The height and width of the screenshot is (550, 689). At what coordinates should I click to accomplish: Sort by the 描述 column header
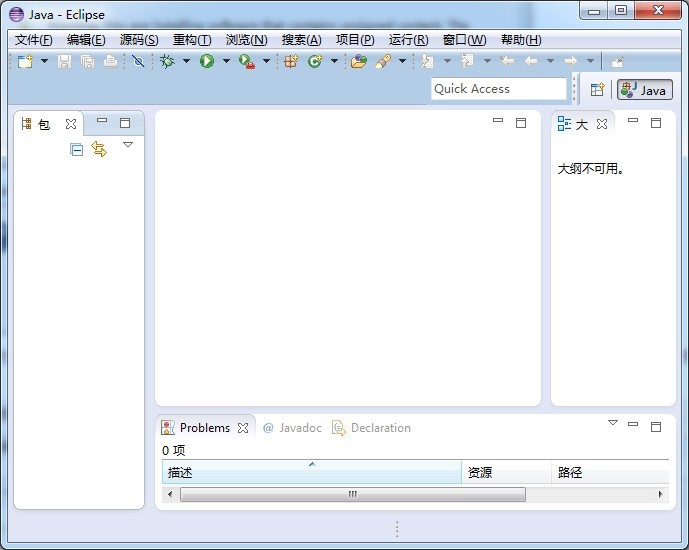[x=312, y=472]
